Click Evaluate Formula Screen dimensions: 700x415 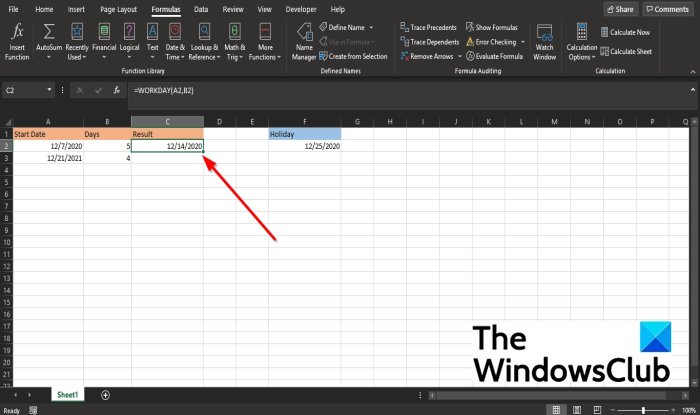[494, 56]
